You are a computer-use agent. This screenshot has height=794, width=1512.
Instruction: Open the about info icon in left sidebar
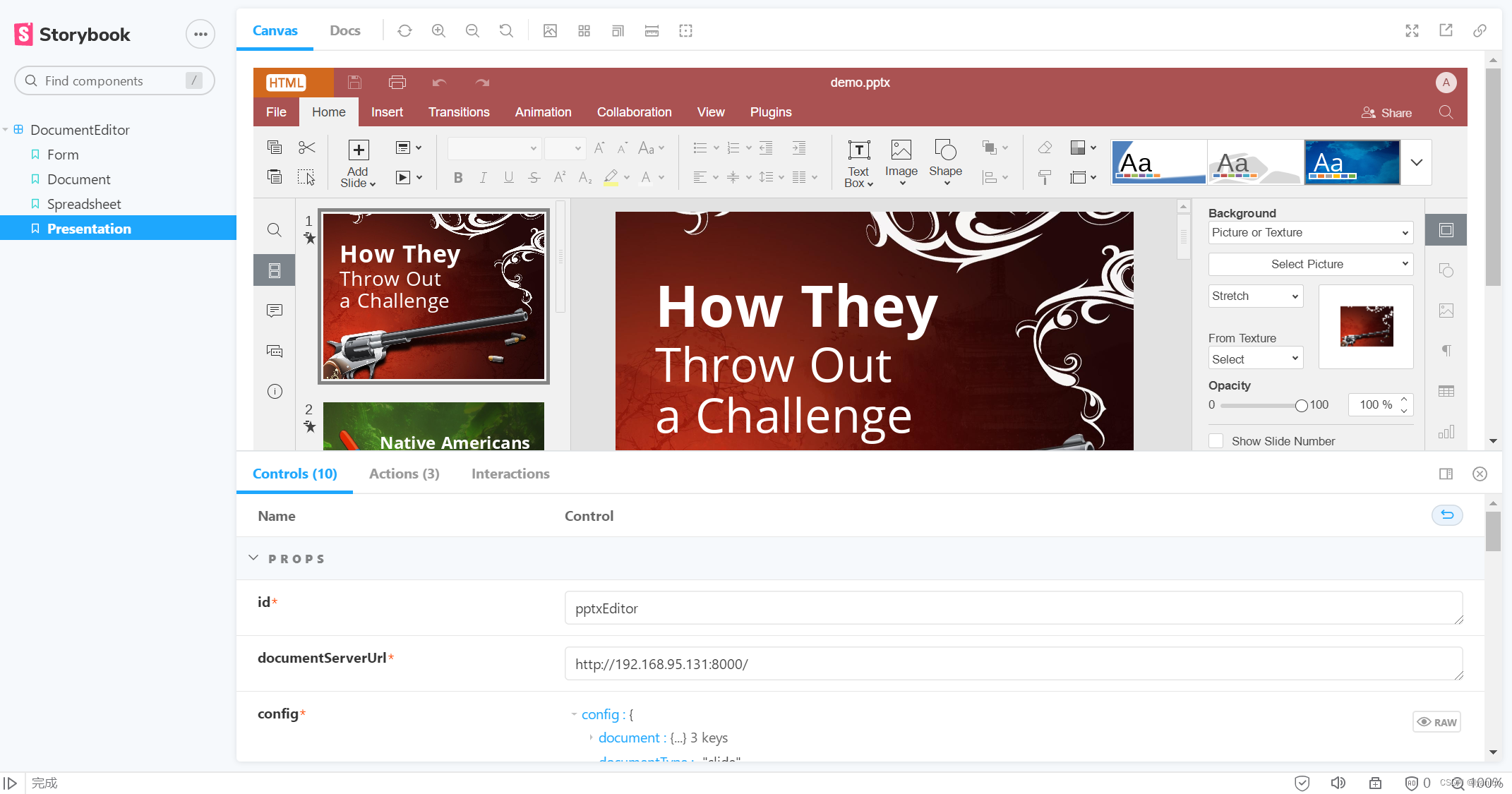tap(275, 391)
